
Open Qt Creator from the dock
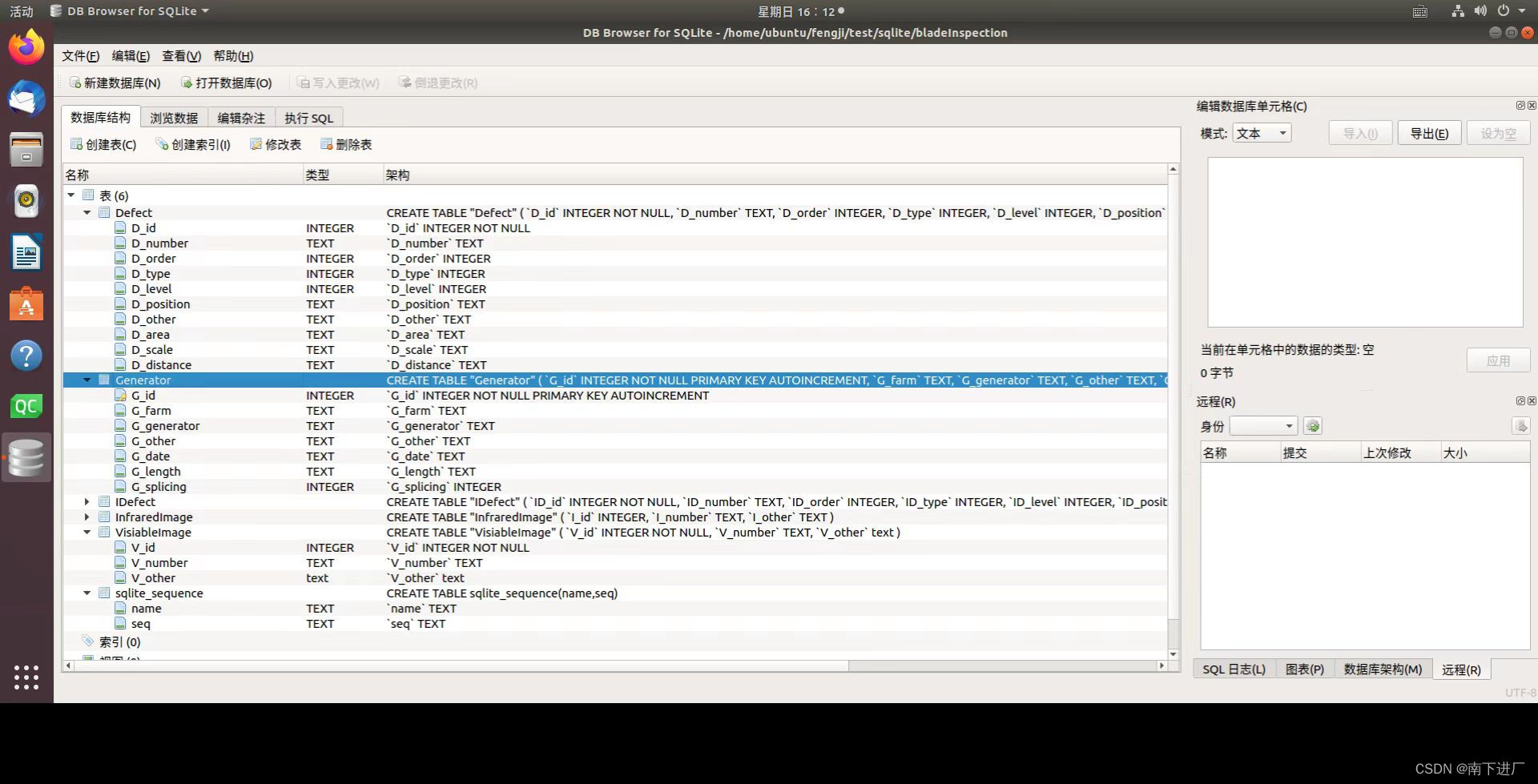click(26, 407)
